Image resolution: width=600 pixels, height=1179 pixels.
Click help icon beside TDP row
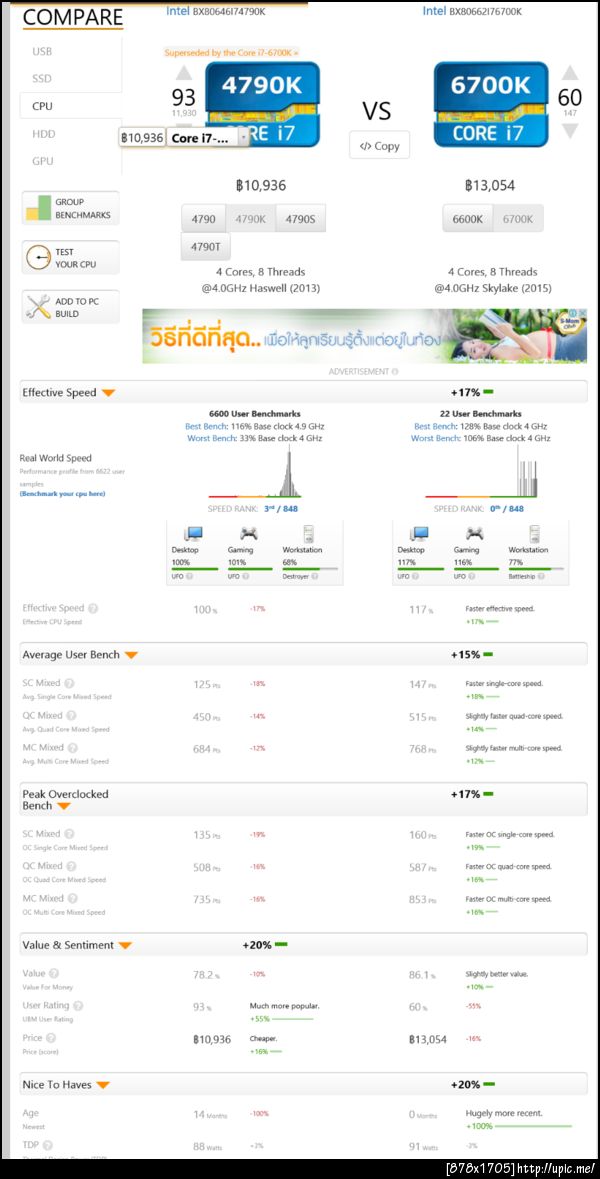click(48, 1145)
